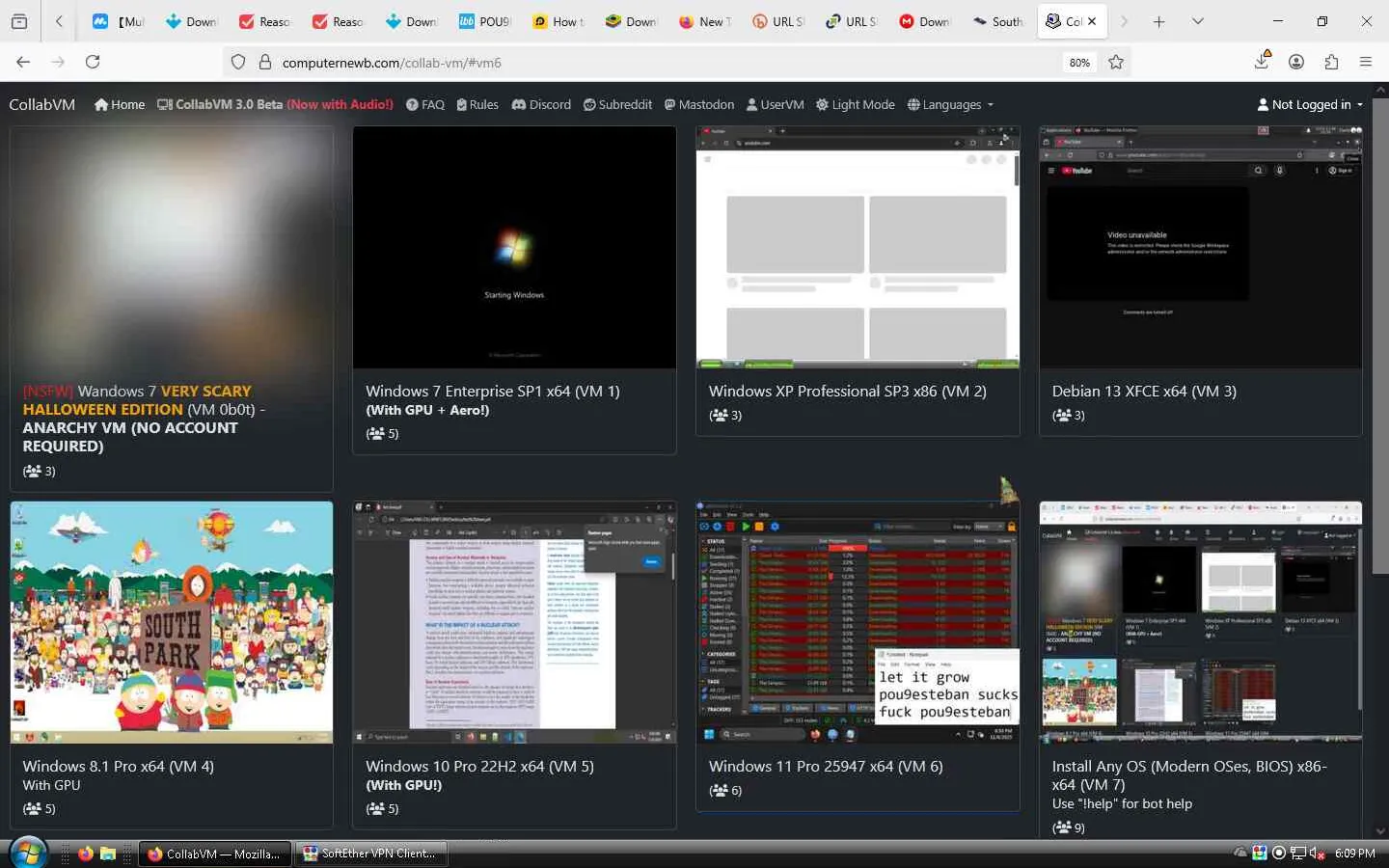
Task: Open the browser extensions puzzle icon
Action: (1331, 62)
